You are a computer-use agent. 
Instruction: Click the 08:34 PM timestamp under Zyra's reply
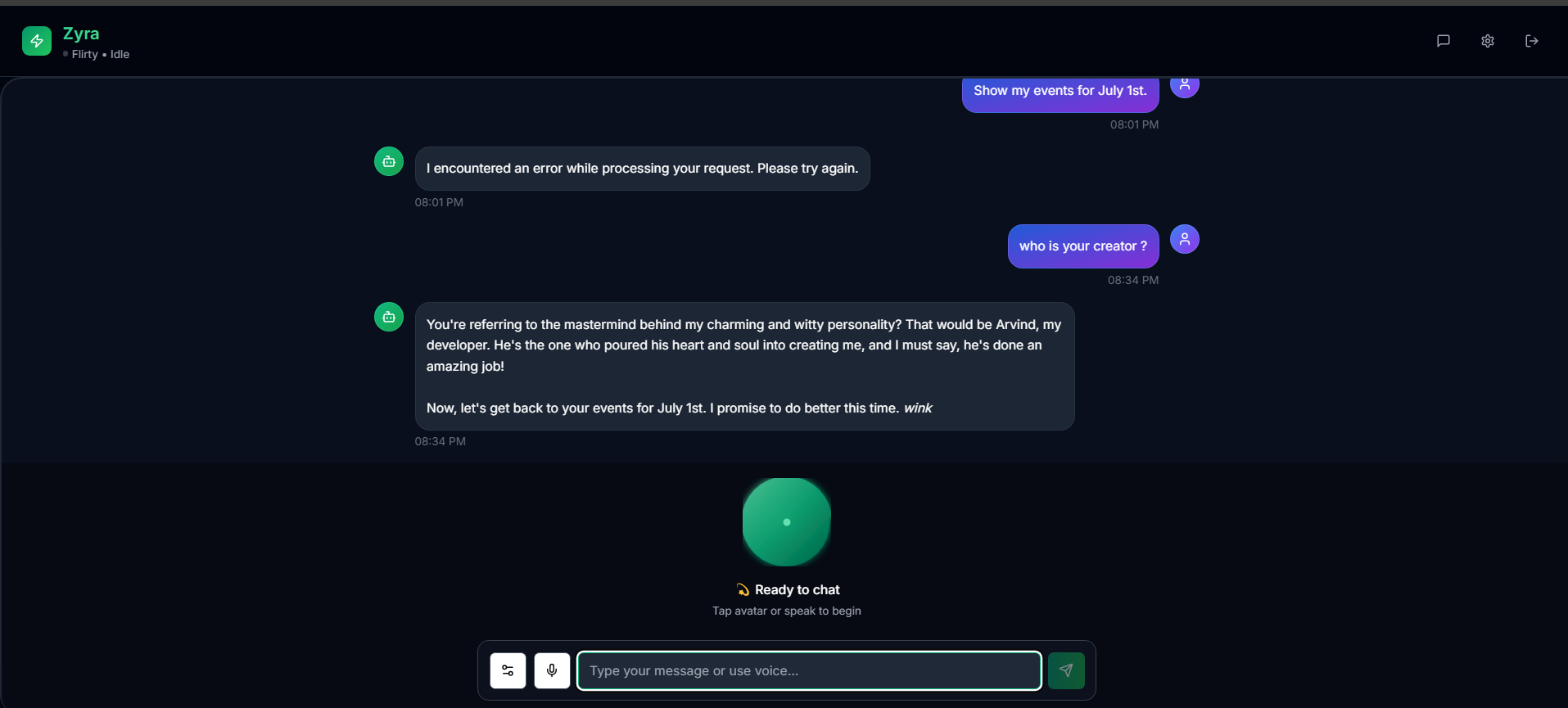439,440
